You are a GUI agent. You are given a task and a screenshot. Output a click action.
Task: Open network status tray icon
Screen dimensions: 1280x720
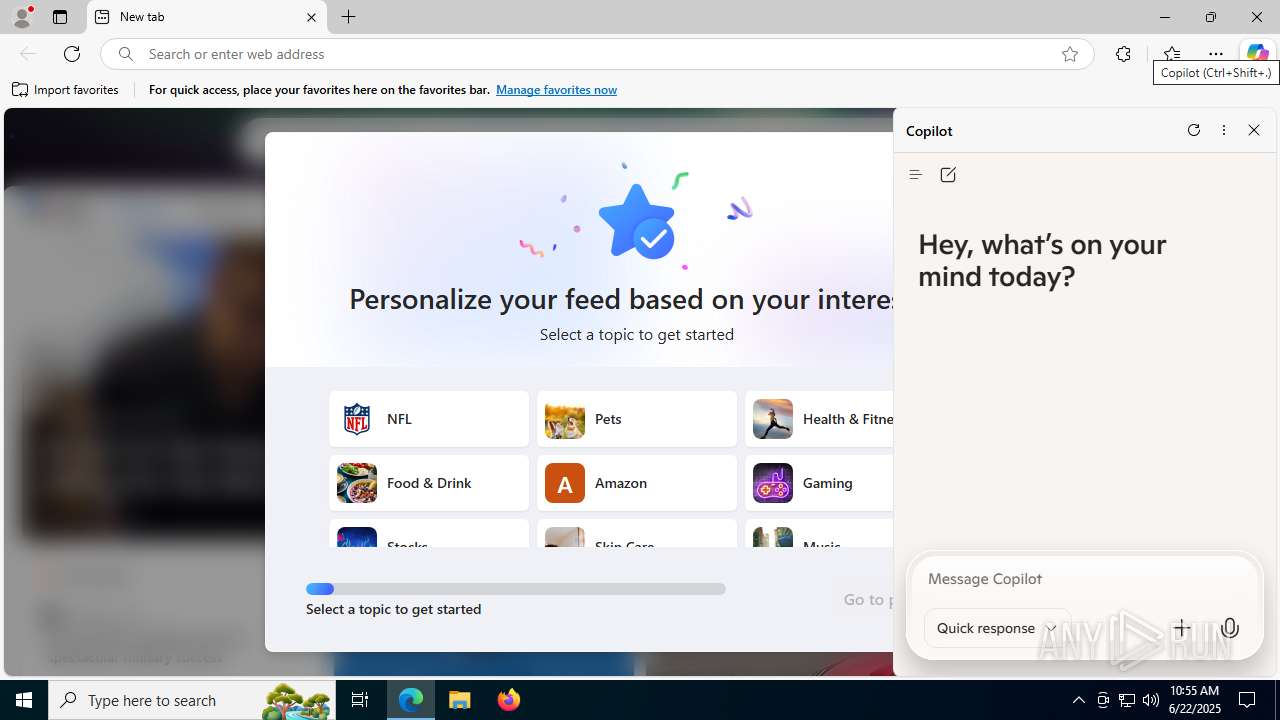1127,700
